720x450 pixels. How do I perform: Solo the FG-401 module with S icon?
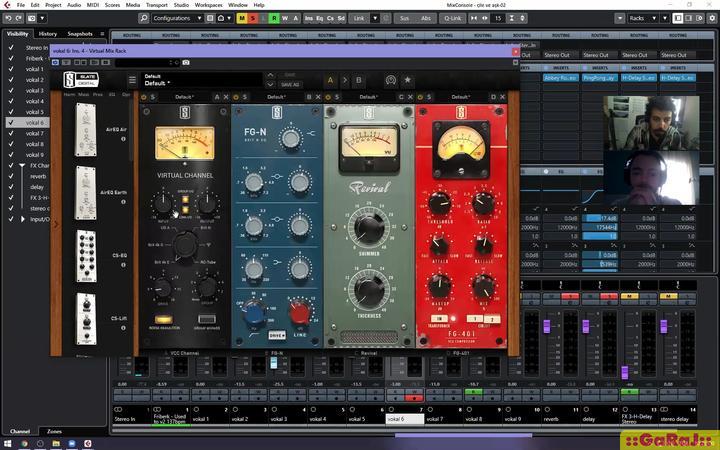(x=429, y=97)
